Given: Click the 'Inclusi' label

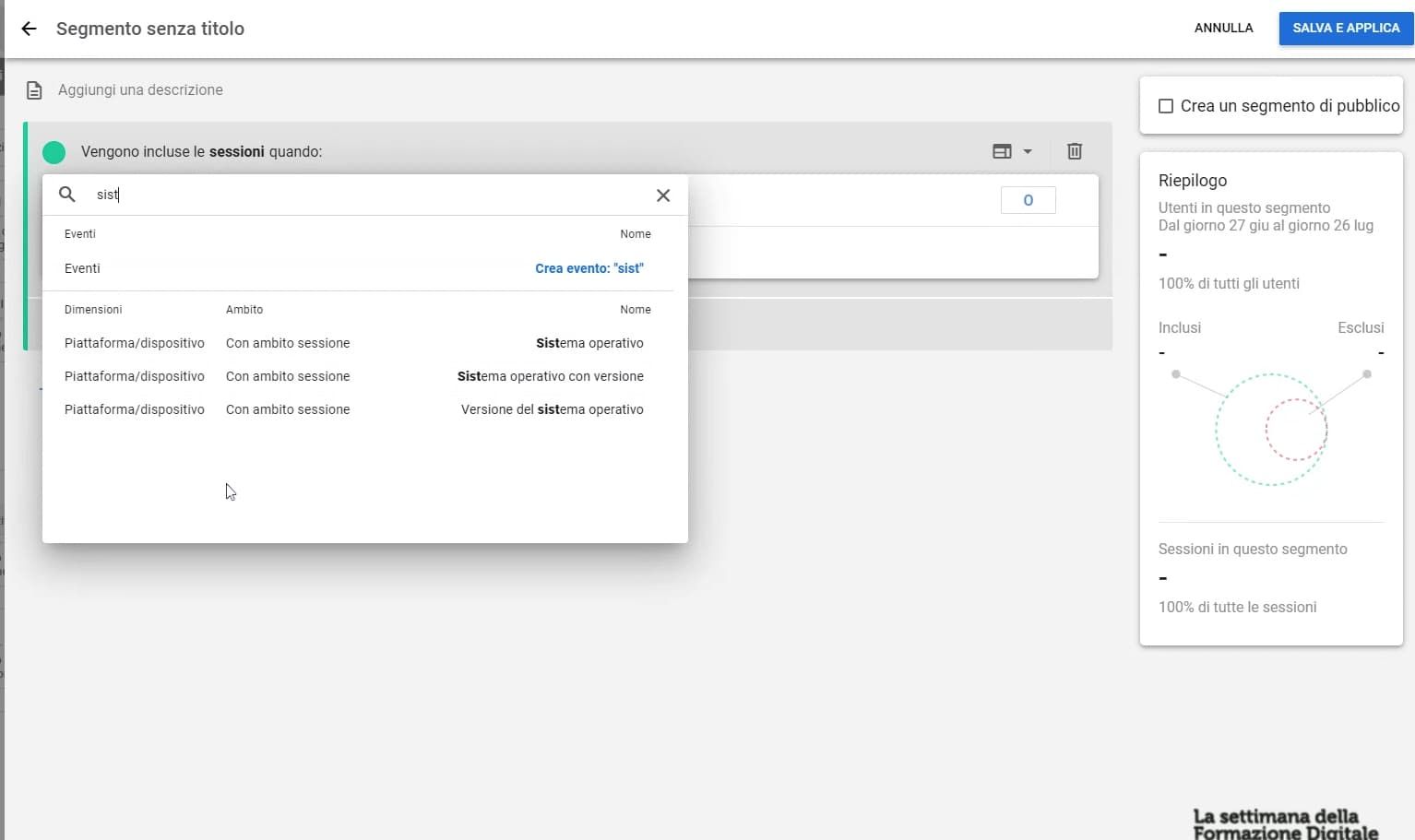Looking at the screenshot, I should 1180,327.
